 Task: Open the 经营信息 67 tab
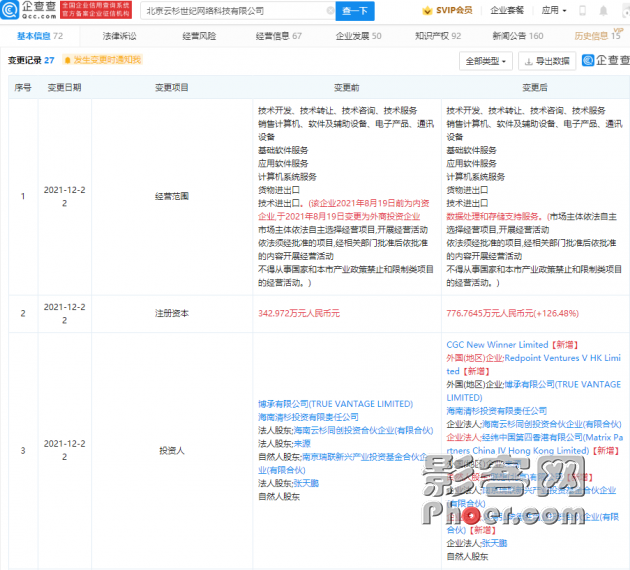click(278, 36)
